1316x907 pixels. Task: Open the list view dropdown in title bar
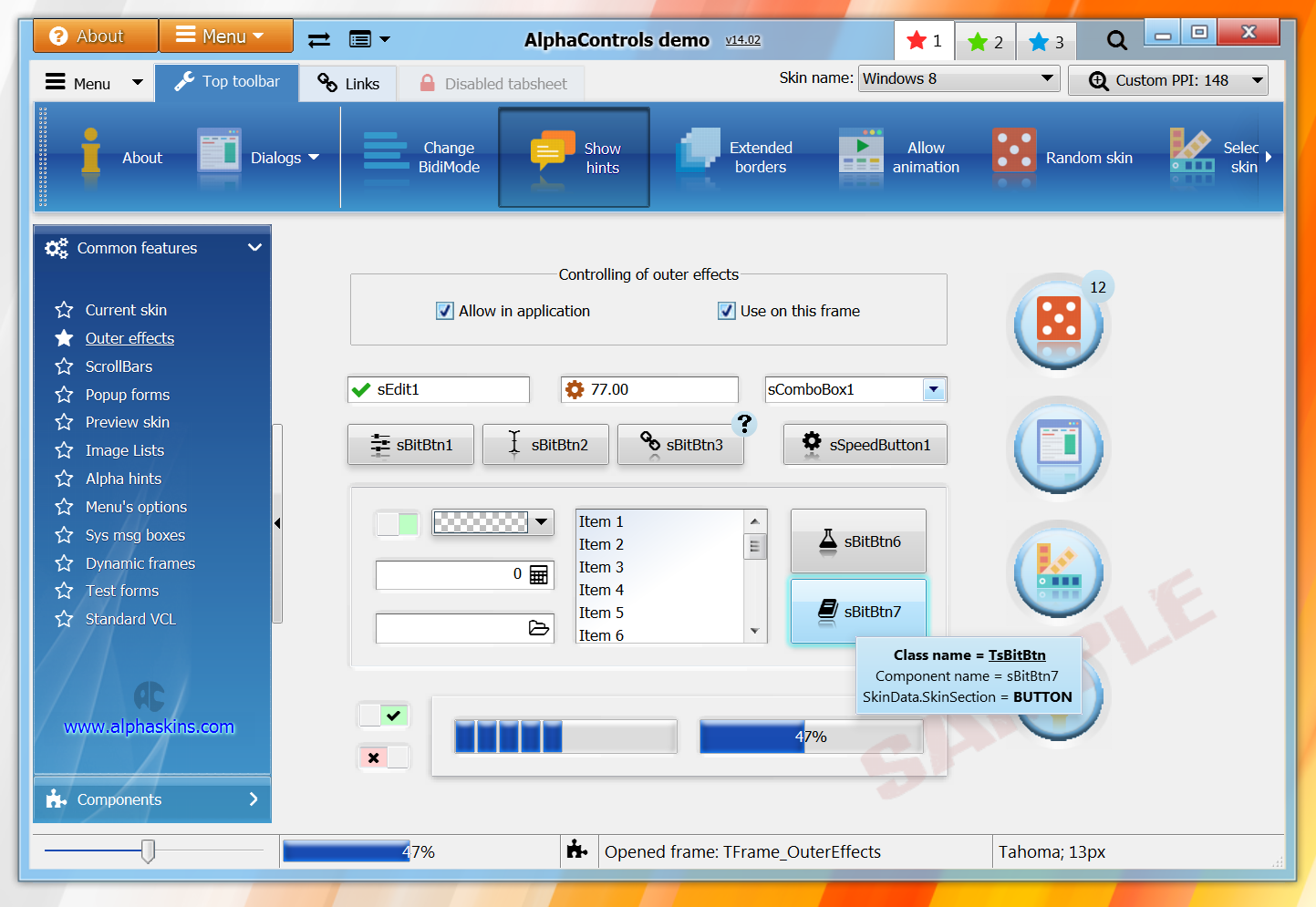click(x=369, y=39)
